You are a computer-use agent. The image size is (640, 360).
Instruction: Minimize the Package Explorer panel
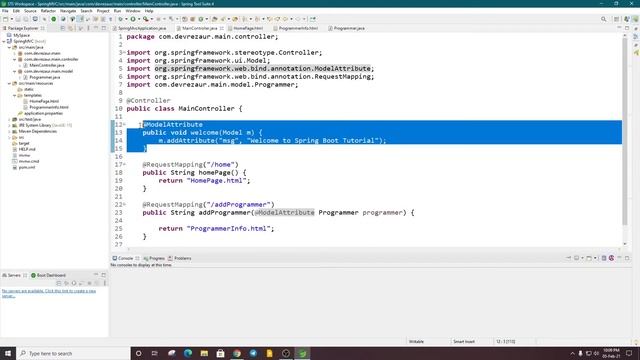96,28
